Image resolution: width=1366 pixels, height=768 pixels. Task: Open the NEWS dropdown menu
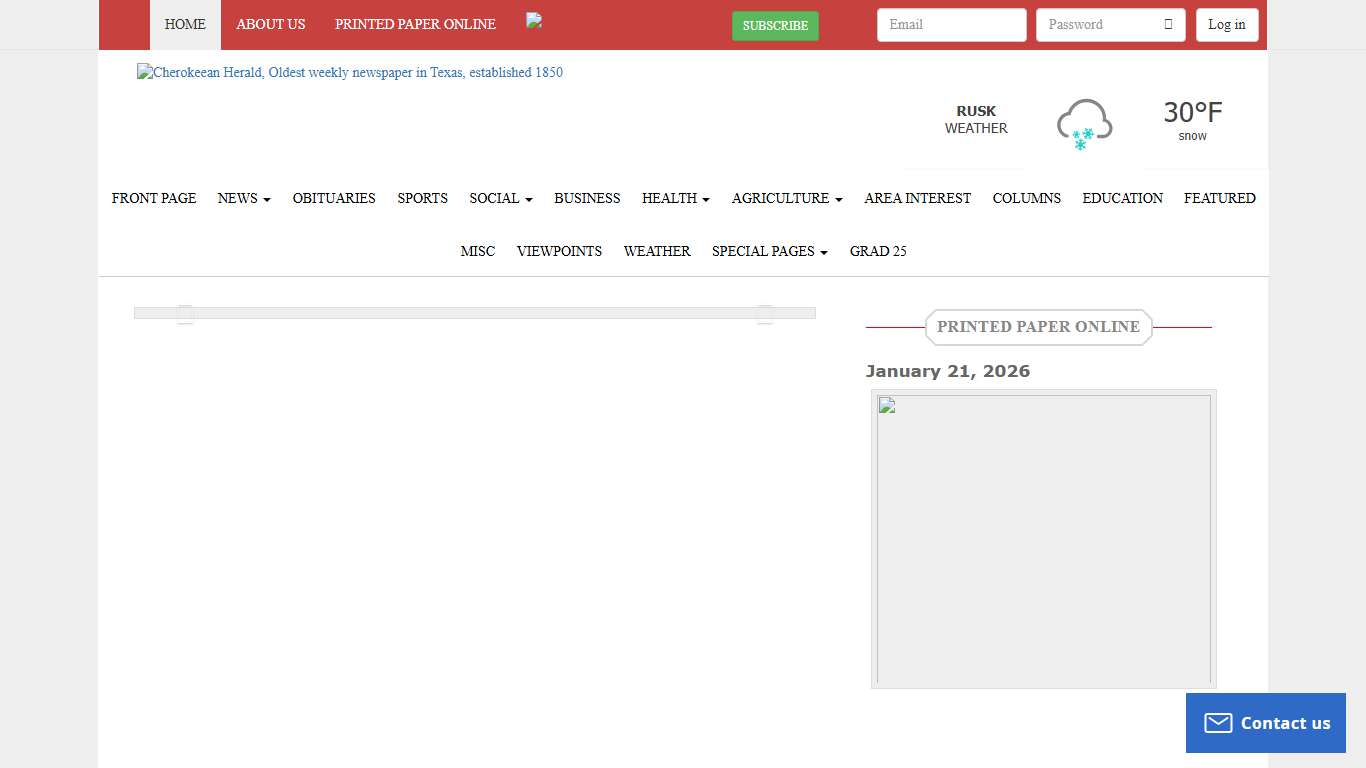(243, 198)
